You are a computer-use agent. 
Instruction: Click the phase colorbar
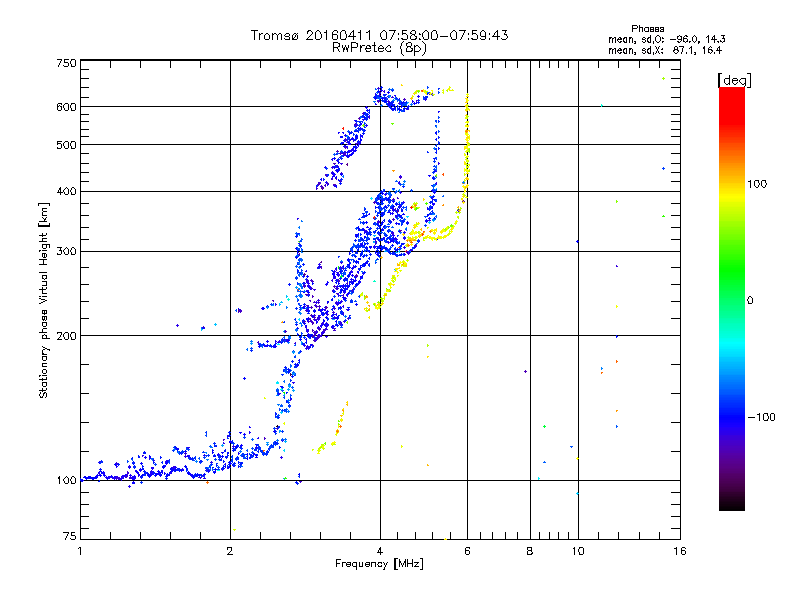[x=732, y=299]
